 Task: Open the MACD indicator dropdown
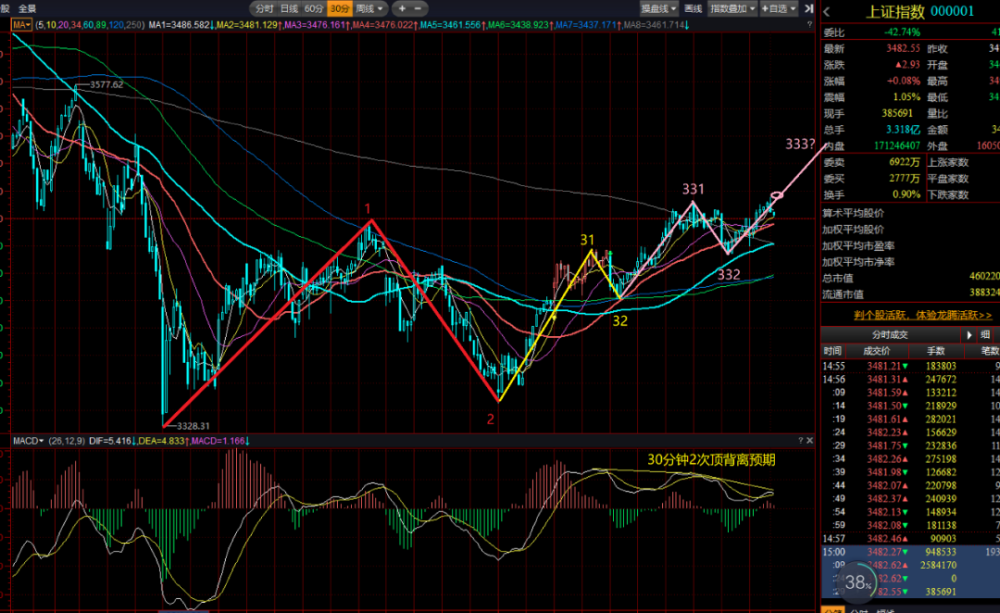tap(28, 441)
